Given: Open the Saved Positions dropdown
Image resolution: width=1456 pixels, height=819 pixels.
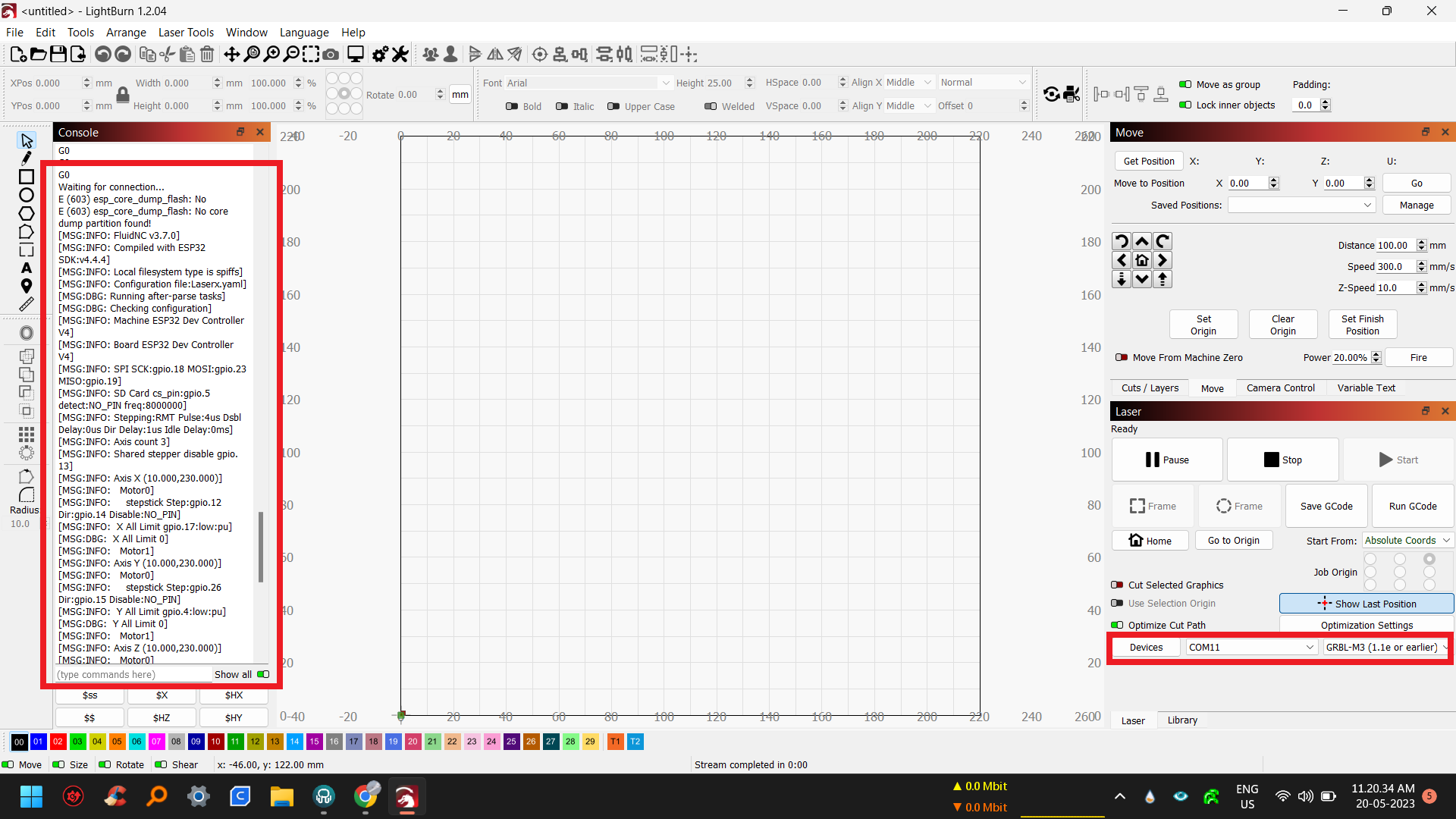Looking at the screenshot, I should [x=1301, y=206].
